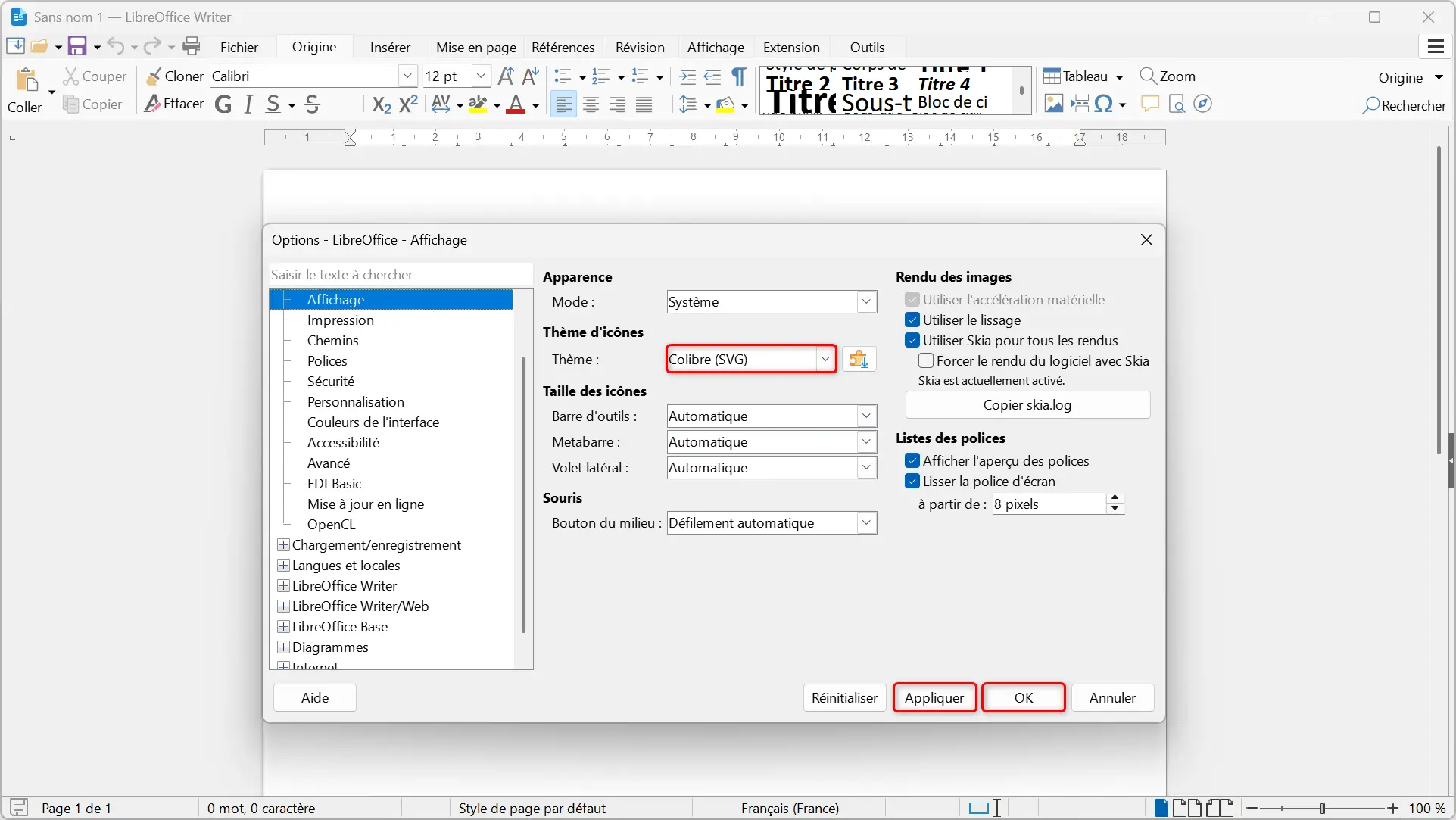Align text right
Screen dimensions: 1456x820
617,104
